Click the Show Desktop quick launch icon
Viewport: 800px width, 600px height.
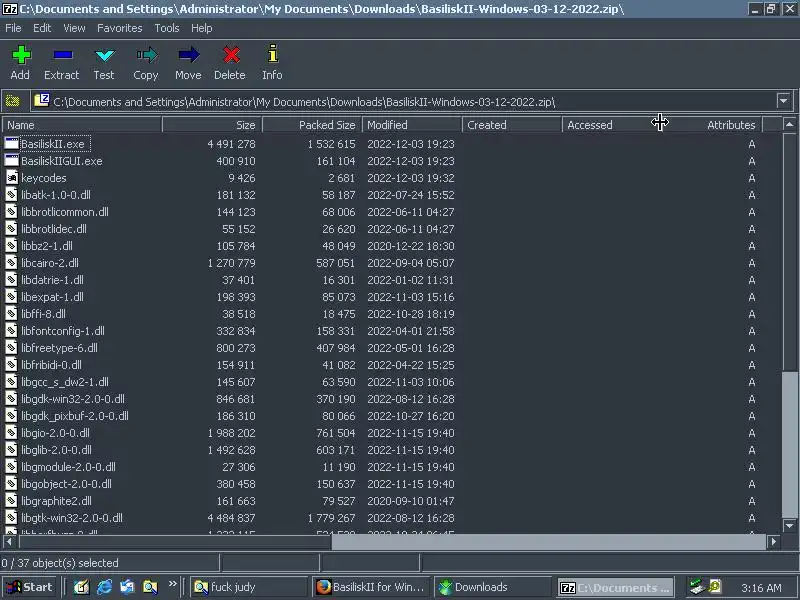coord(81,587)
